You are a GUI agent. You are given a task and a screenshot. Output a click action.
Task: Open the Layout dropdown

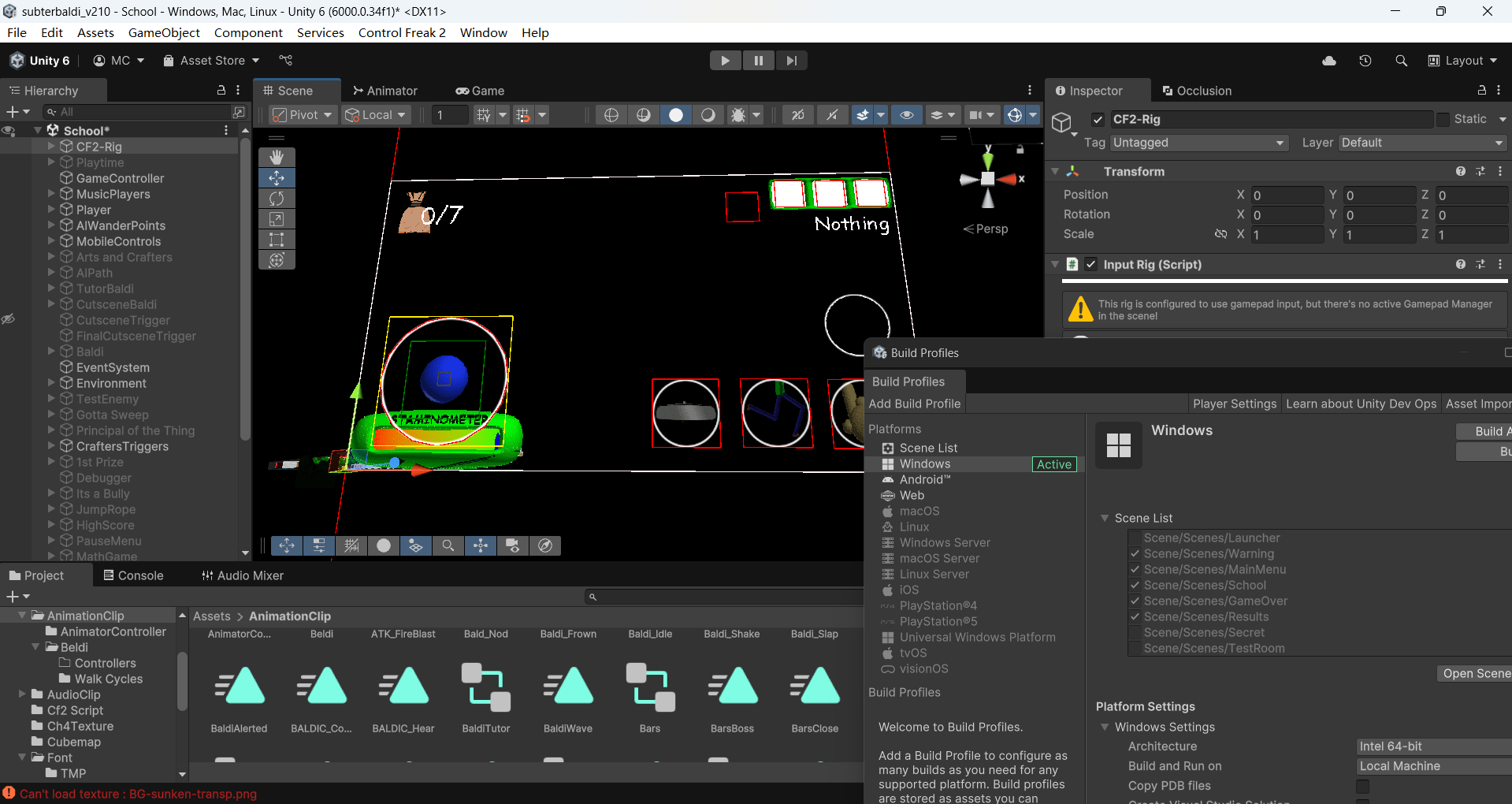tap(1463, 61)
